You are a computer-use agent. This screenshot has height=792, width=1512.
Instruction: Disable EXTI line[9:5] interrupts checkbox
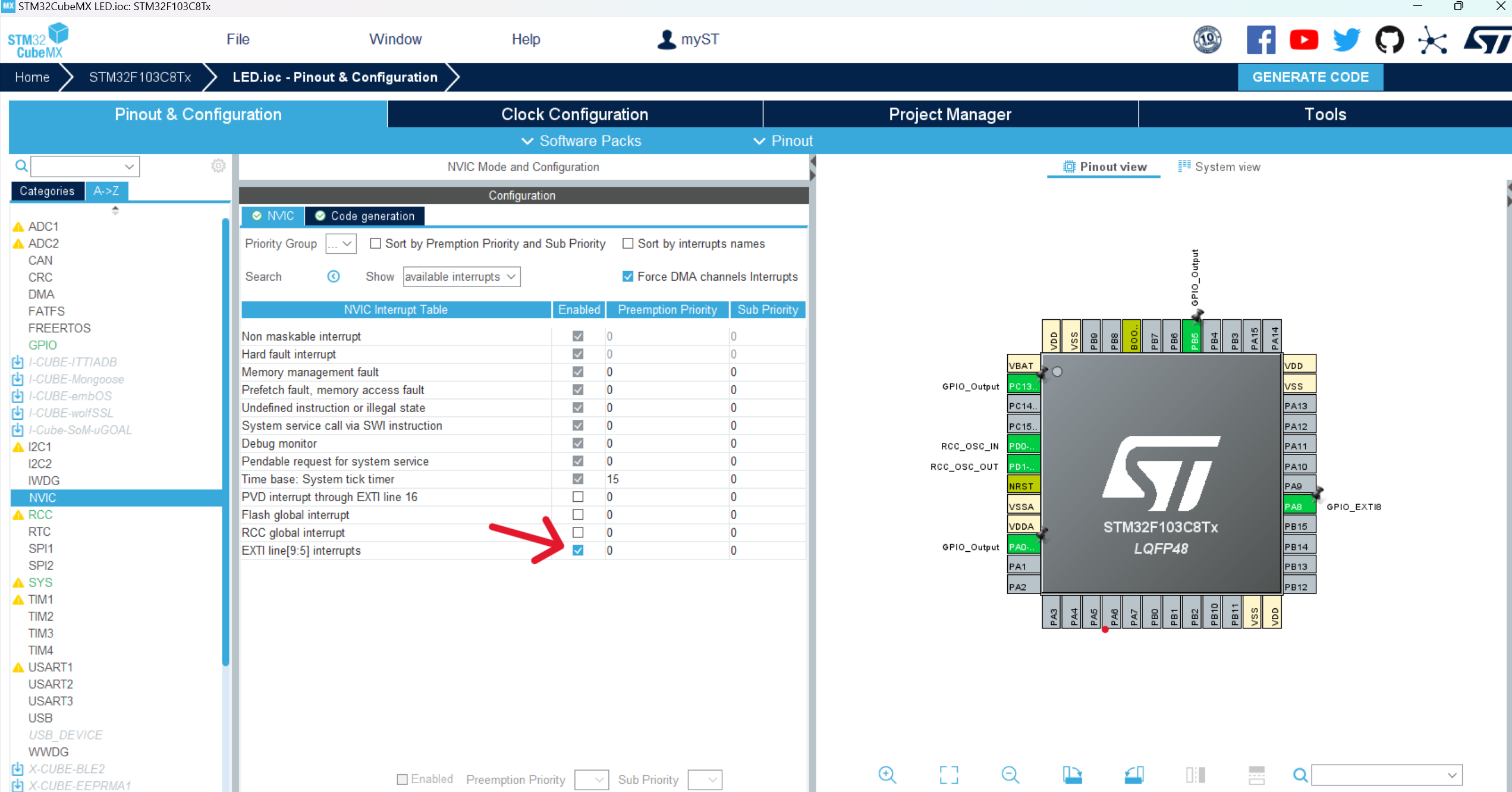[x=578, y=550]
